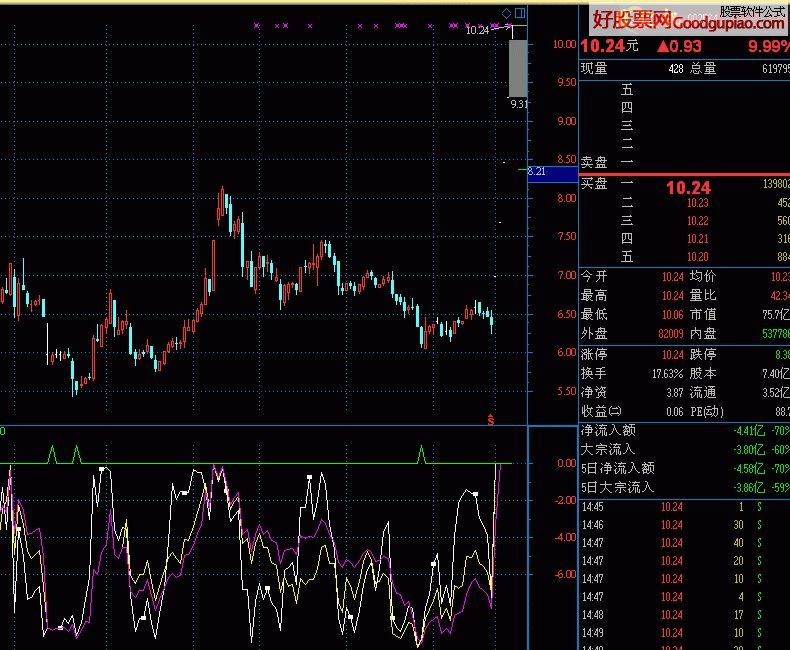Click the large bid-one price 10.24

688,188
